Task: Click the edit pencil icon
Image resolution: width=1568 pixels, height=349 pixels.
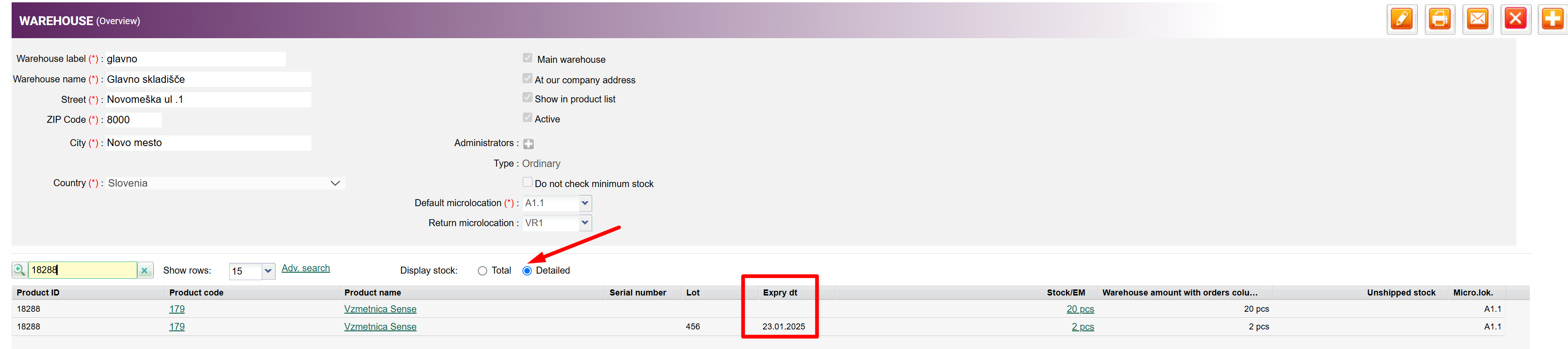Action: point(1402,19)
